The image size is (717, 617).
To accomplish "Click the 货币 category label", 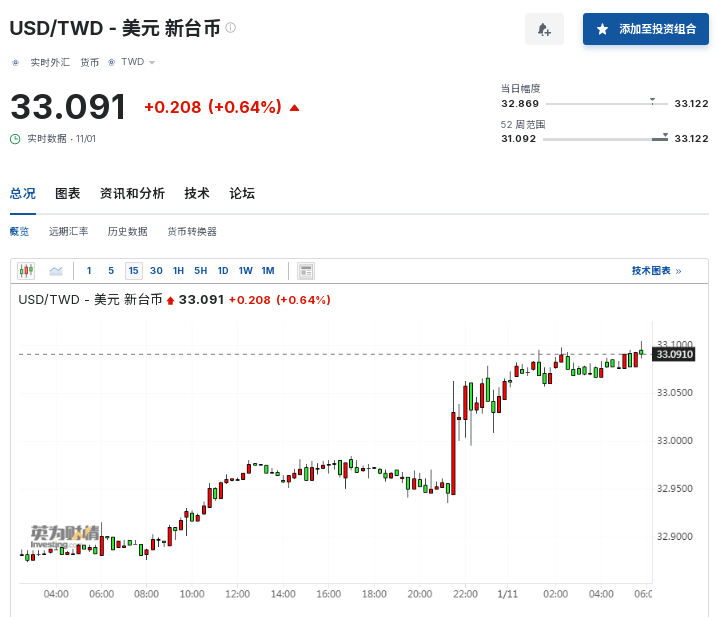I will tap(90, 63).
